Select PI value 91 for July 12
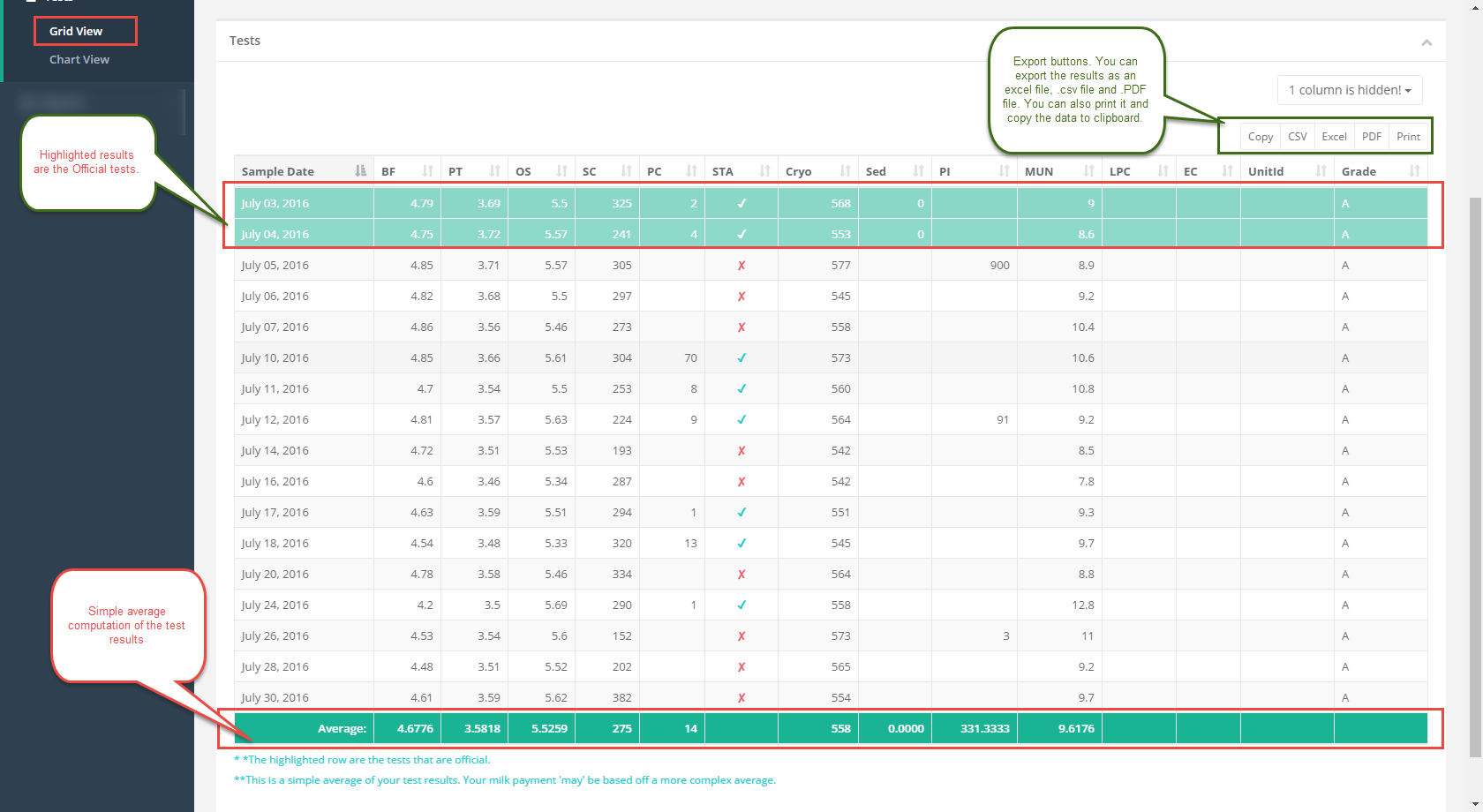Screen dimensions: 1483x812 click(x=1003, y=419)
